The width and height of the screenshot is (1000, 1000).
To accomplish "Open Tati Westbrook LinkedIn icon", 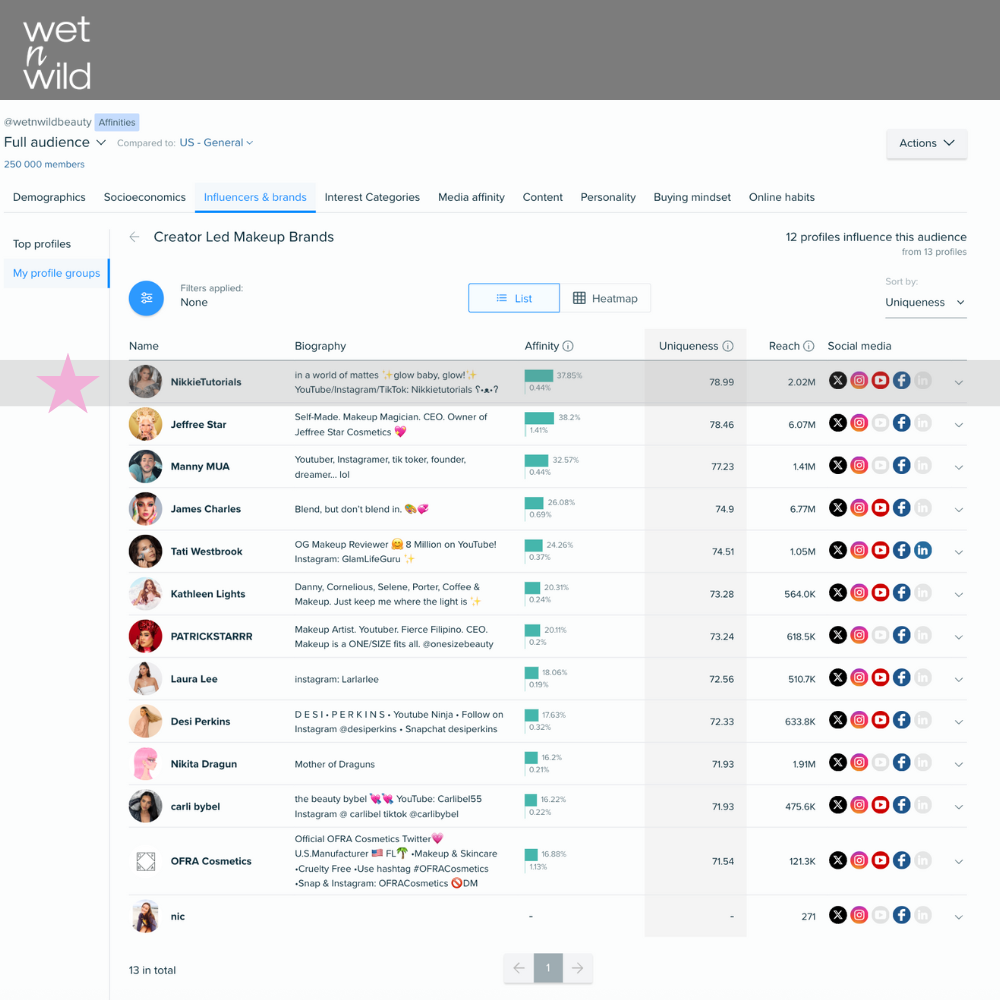I will (922, 550).
